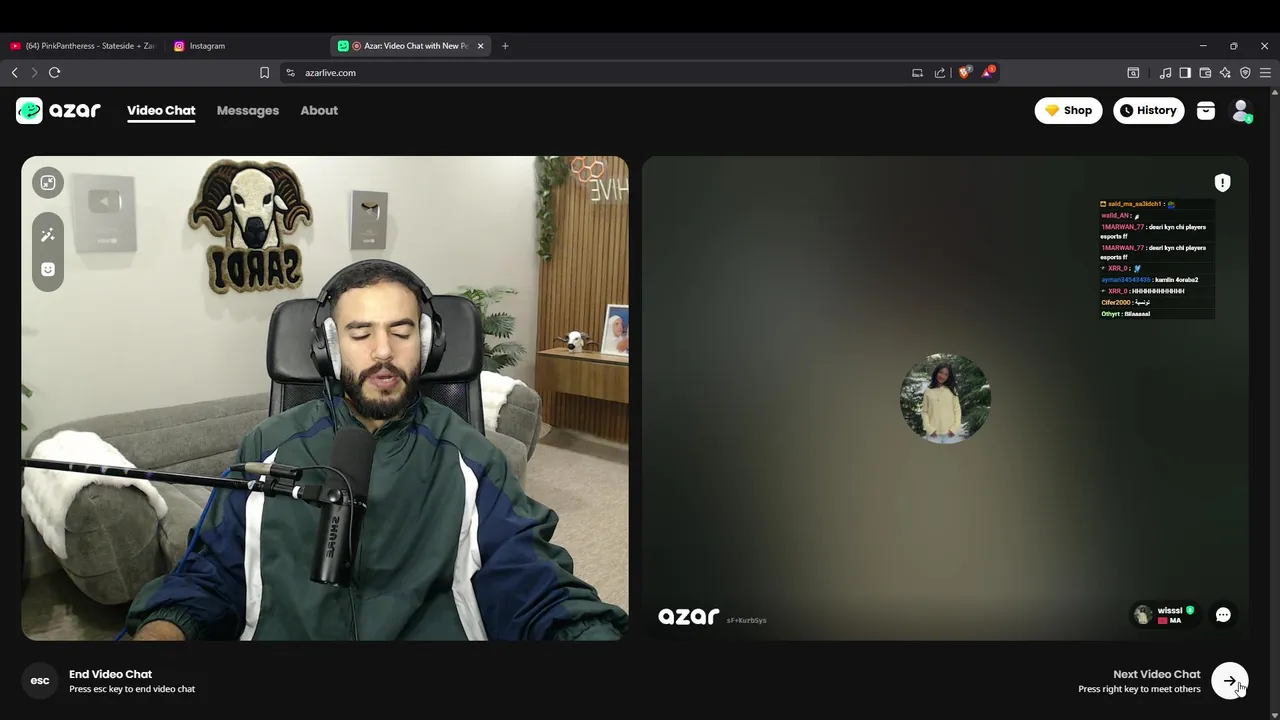Open the Shop with gem icon

tap(1068, 110)
